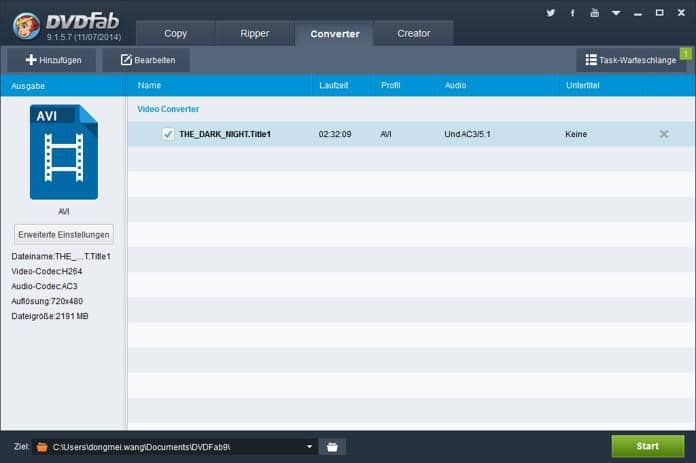The width and height of the screenshot is (696, 463).
Task: Click the Ausgabe header label
Action: (x=28, y=86)
